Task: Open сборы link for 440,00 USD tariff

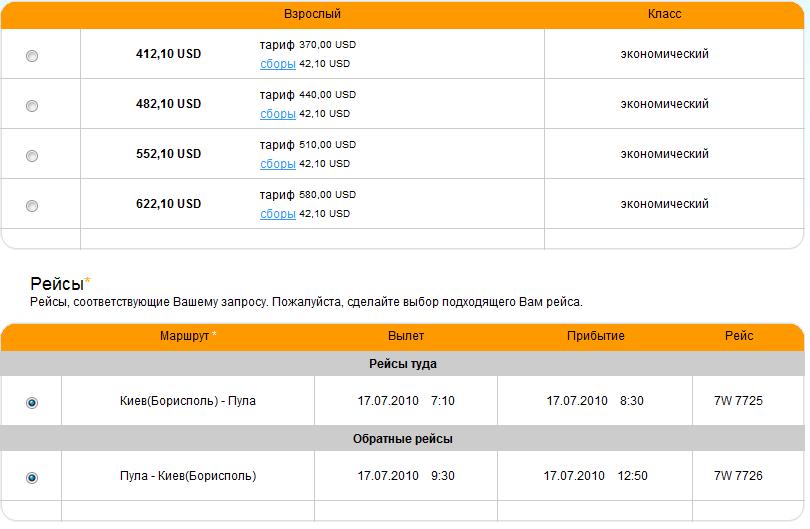Action: [x=277, y=114]
